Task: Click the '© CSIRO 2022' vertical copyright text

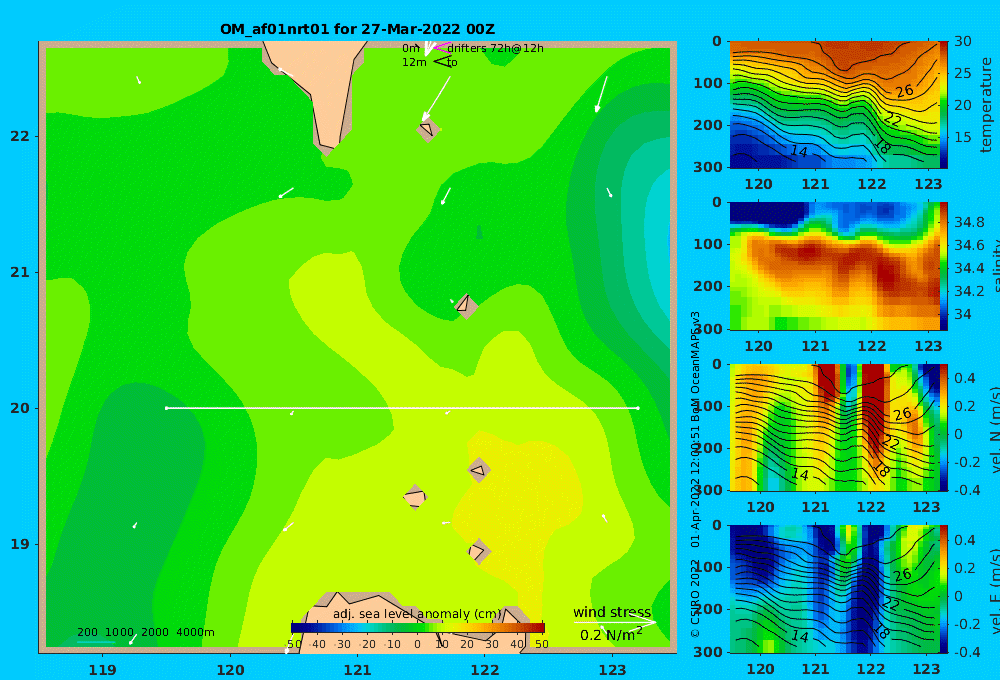Action: pyautogui.click(x=695, y=597)
